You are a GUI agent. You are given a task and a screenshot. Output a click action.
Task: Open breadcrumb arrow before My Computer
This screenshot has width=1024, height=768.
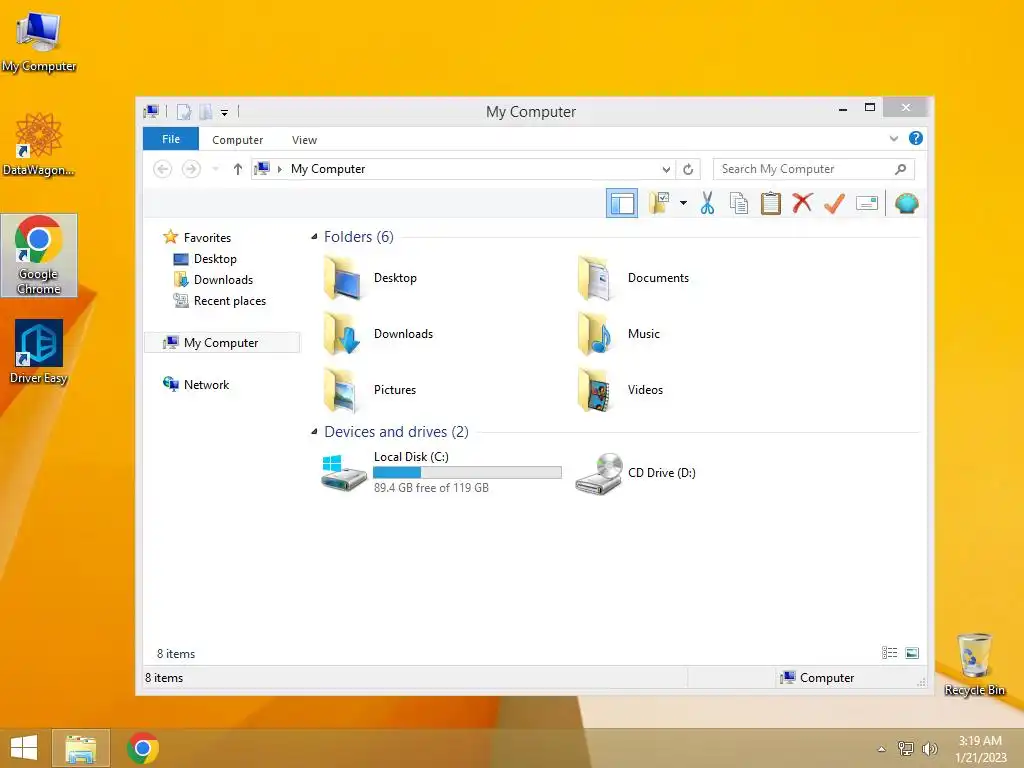pos(280,169)
